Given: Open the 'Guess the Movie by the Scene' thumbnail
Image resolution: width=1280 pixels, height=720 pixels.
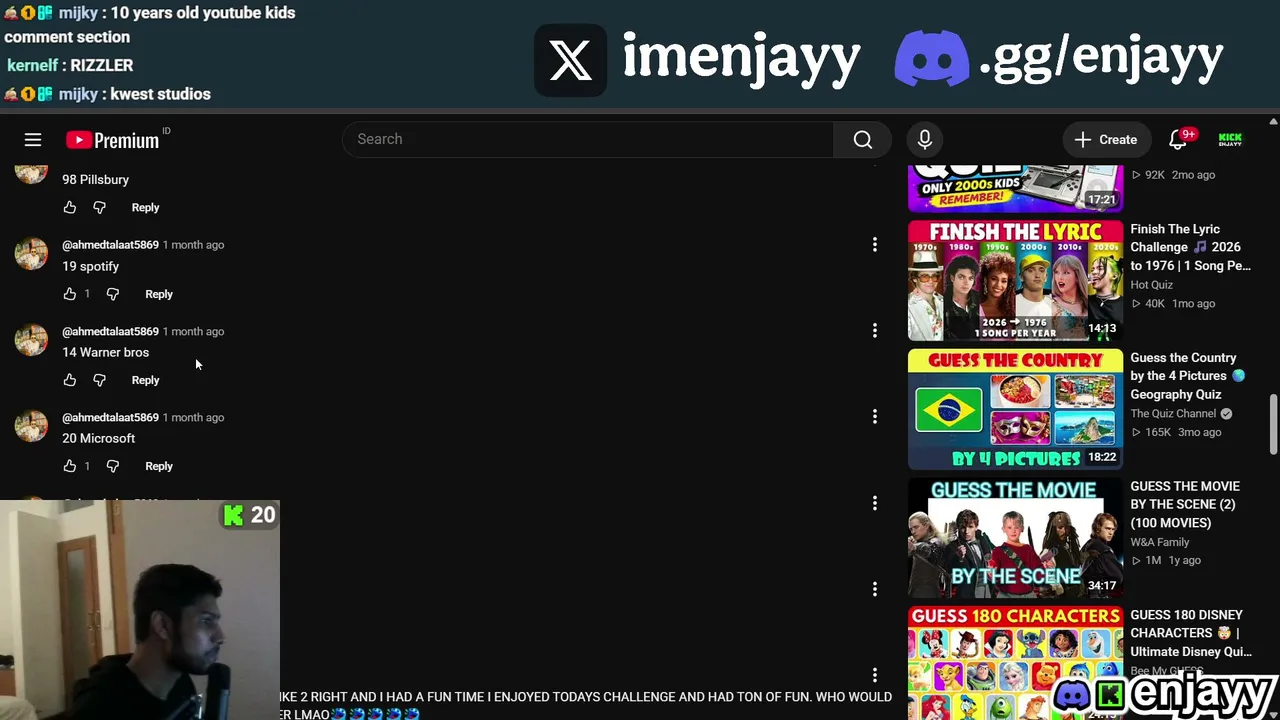Looking at the screenshot, I should point(1015,538).
